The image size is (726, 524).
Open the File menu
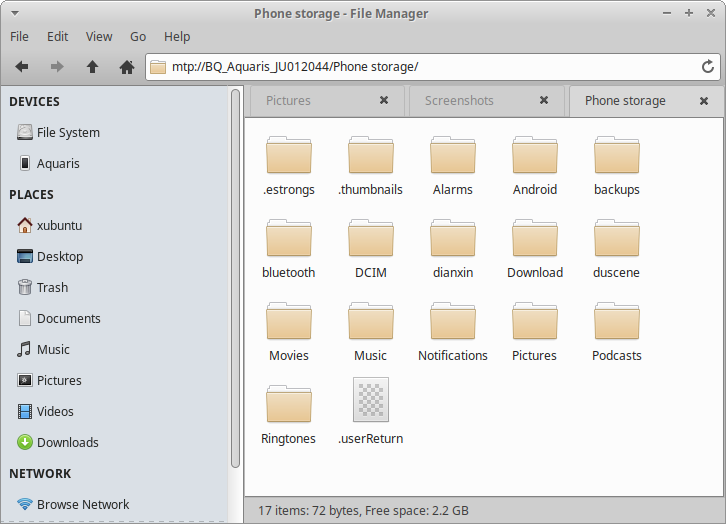19,36
